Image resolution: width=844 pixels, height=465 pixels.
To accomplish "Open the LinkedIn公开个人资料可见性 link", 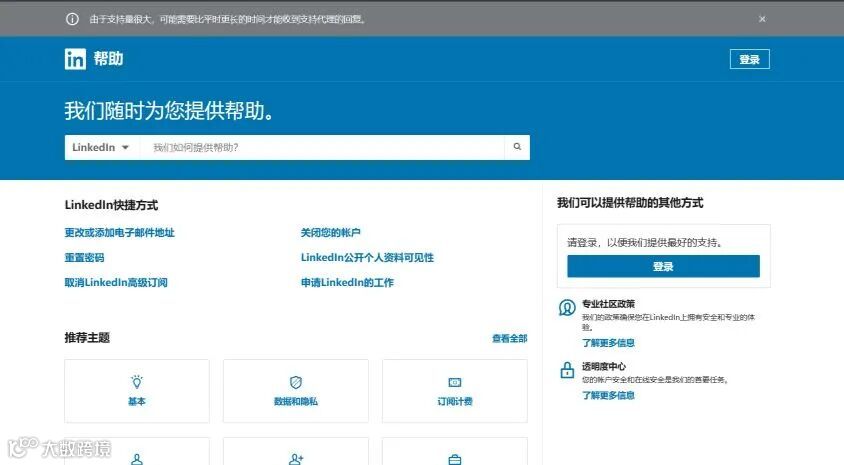I will pyautogui.click(x=367, y=258).
